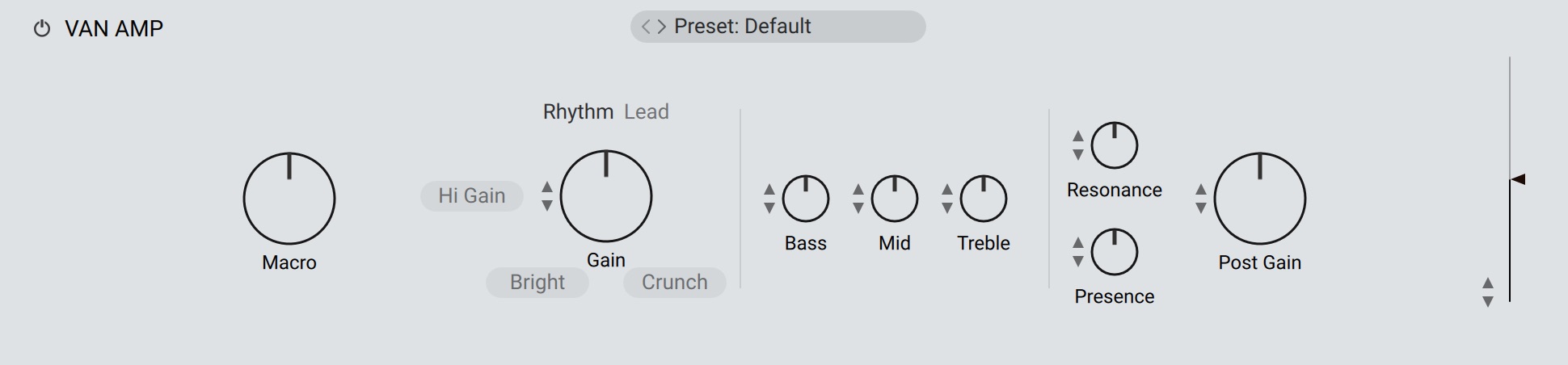Click the down arrow beside output level slider
This screenshot has height=365, width=1568.
[1488, 302]
